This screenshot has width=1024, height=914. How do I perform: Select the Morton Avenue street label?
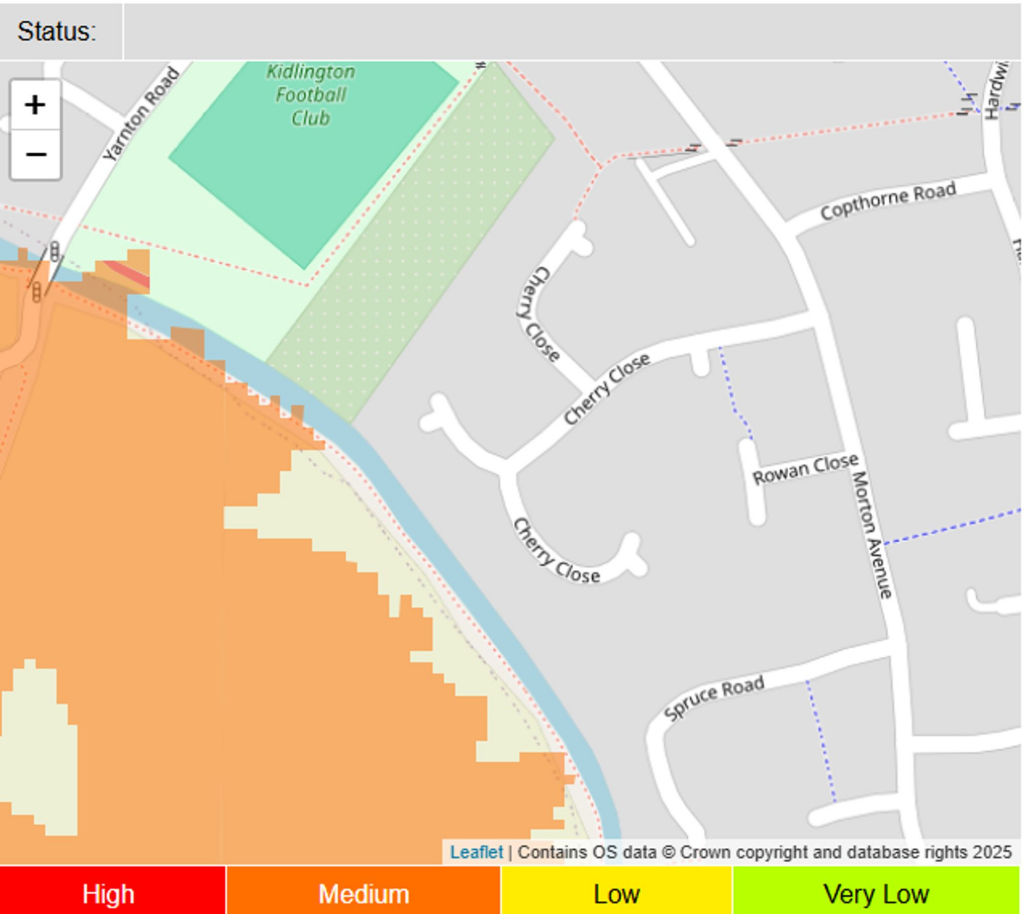tap(871, 535)
